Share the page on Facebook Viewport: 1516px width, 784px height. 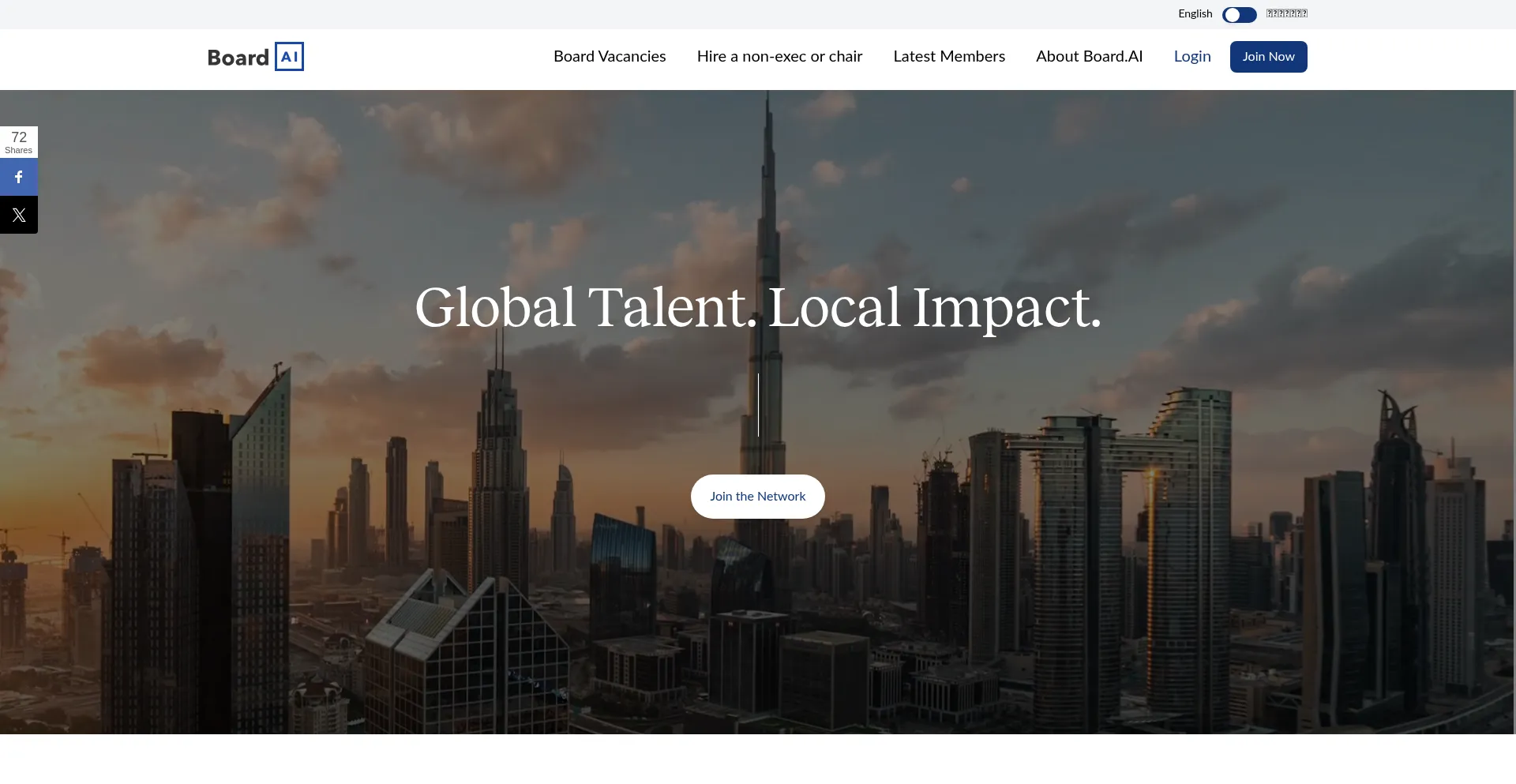(x=19, y=177)
